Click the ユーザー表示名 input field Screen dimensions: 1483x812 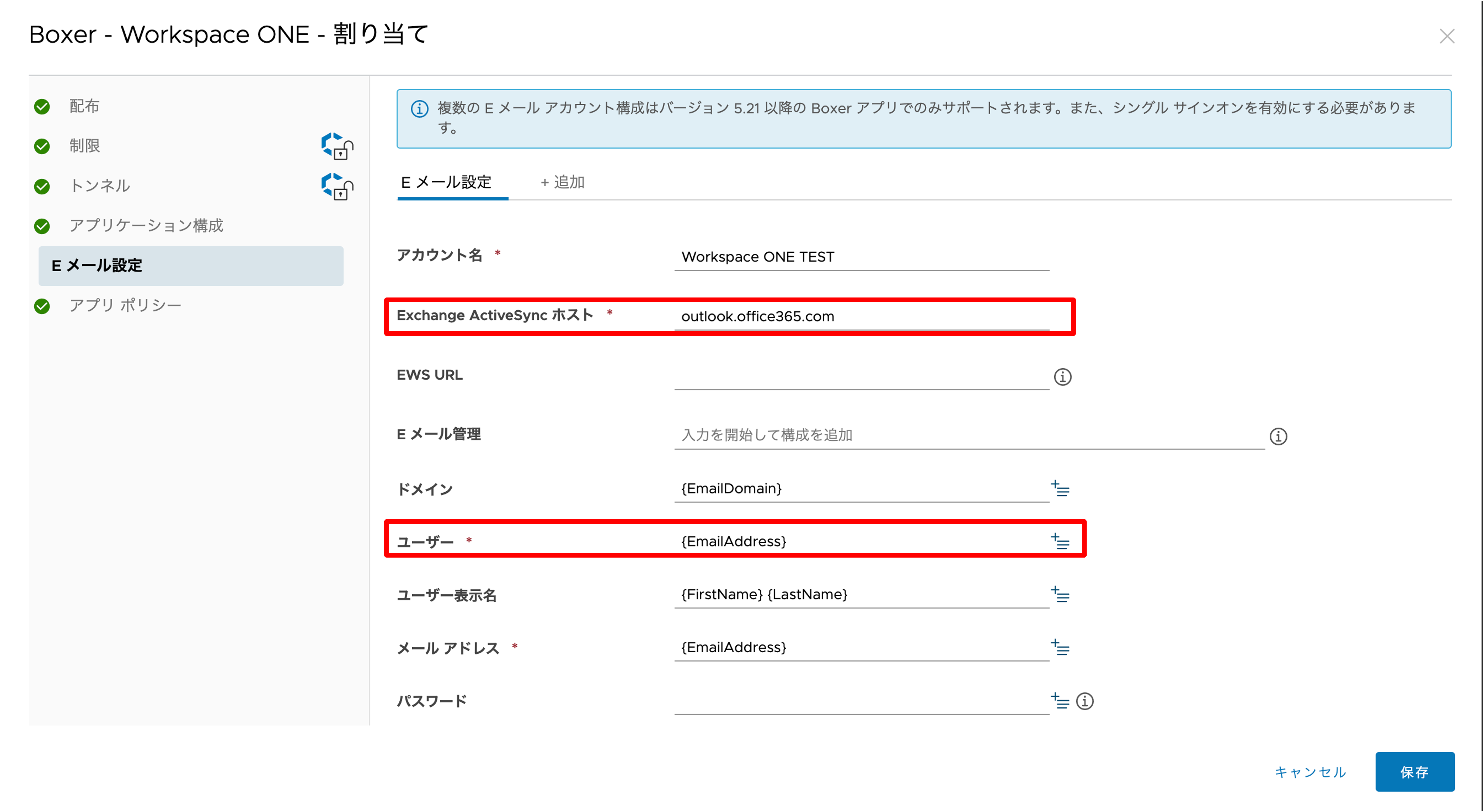click(x=861, y=594)
